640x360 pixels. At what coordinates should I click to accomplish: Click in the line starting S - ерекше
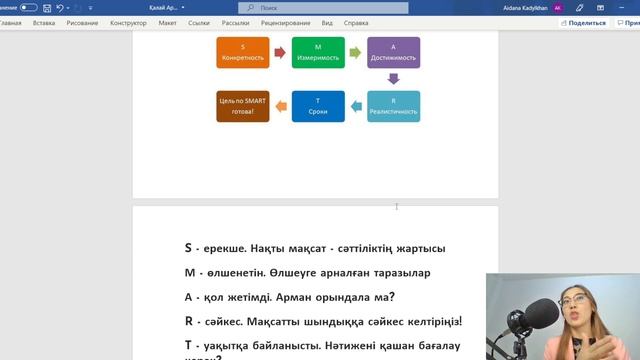315,248
